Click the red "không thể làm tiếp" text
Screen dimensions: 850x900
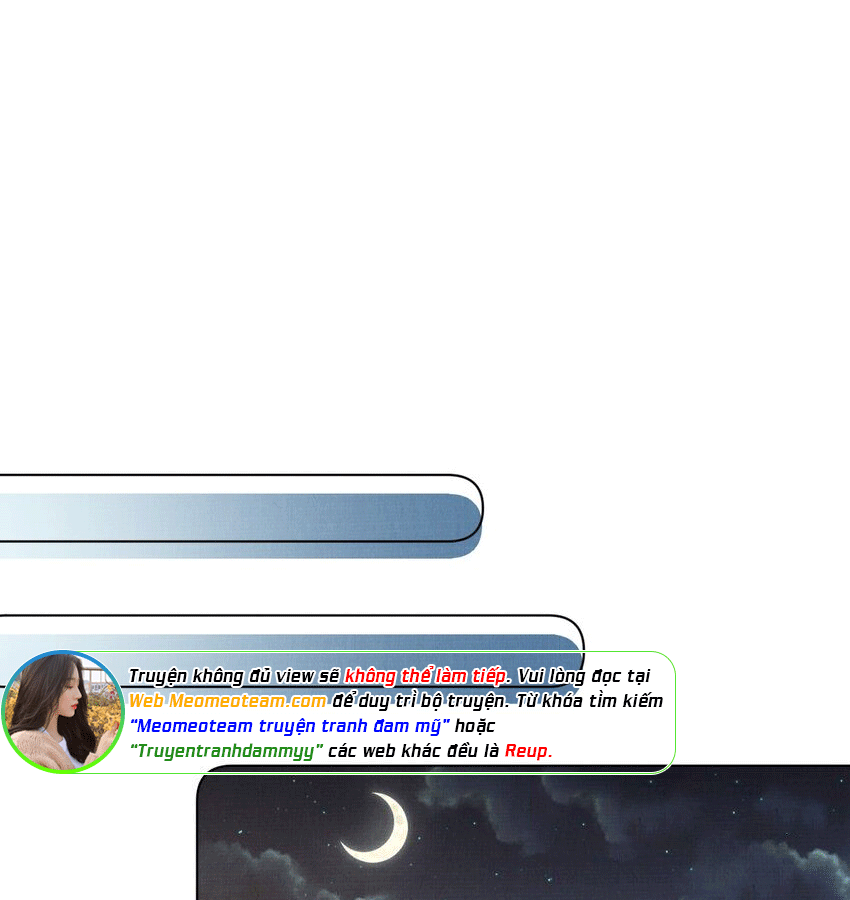pos(427,676)
